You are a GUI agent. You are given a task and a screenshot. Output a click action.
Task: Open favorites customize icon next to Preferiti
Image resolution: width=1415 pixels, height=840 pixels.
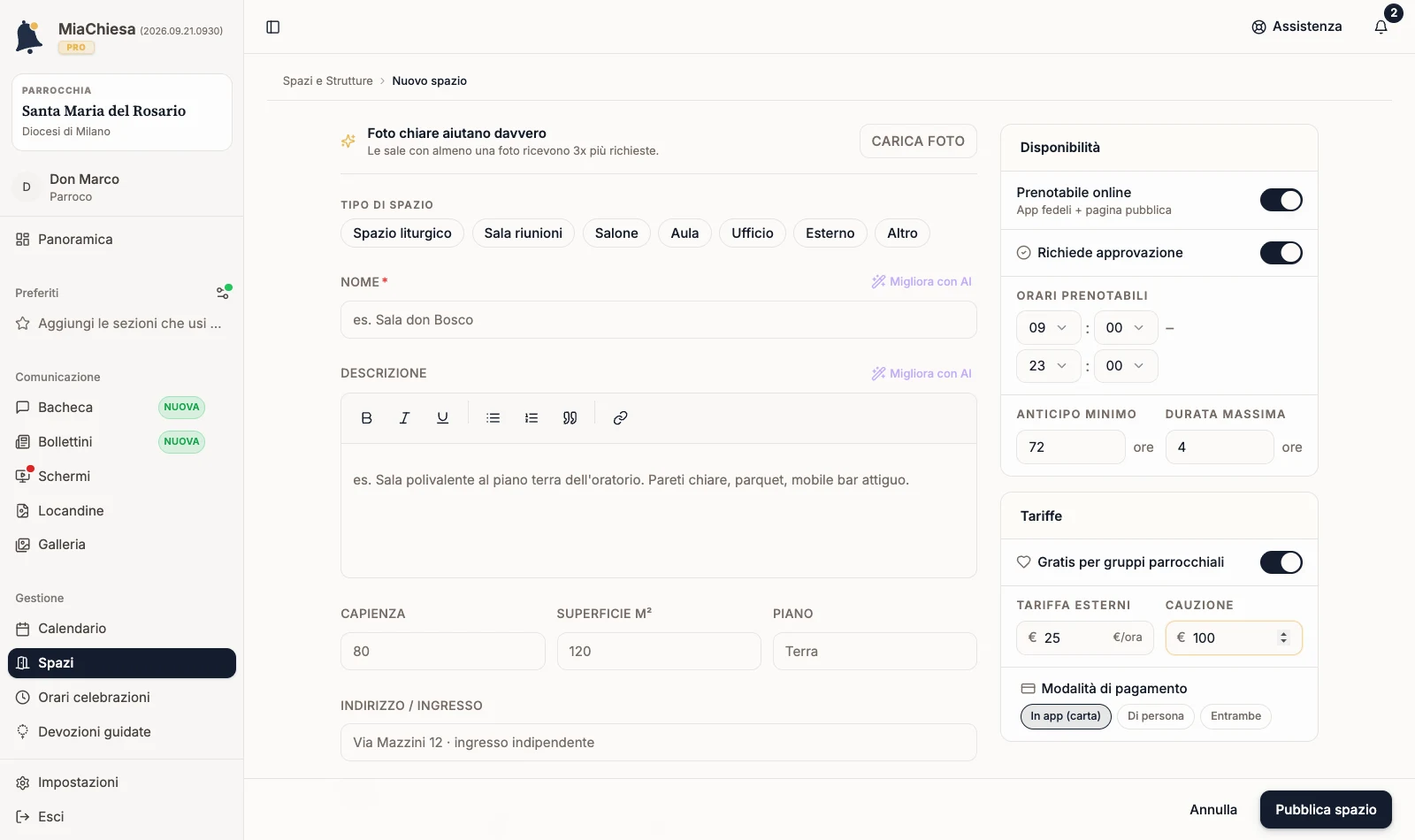[223, 293]
